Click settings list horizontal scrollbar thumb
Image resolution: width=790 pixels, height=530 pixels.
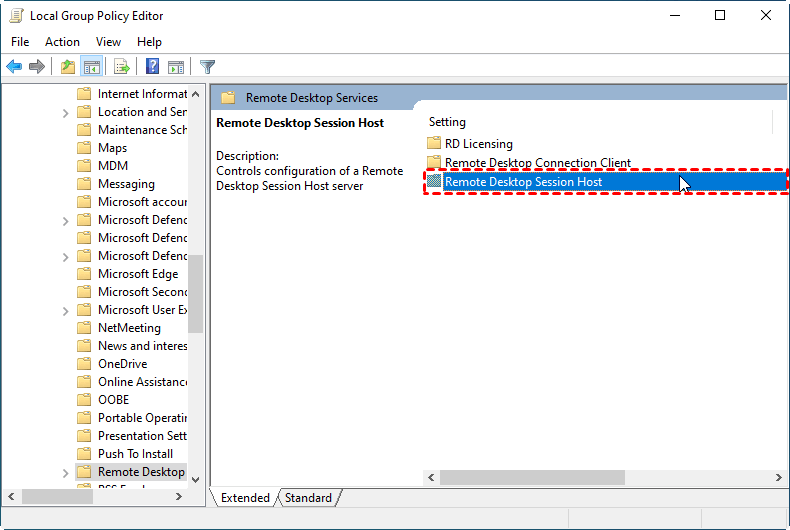click(533, 477)
